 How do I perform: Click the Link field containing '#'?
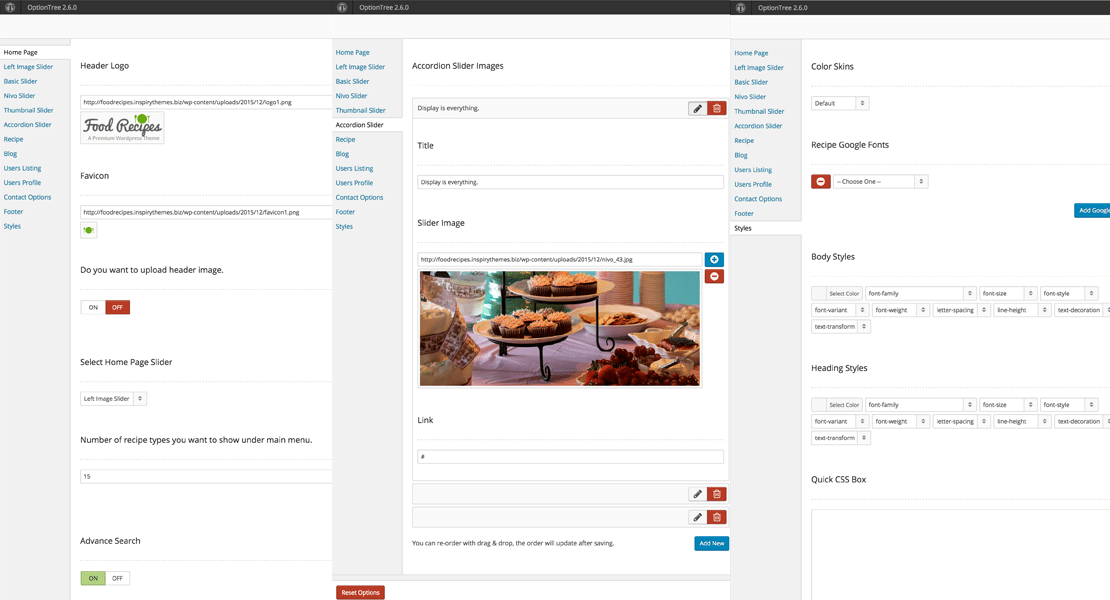tap(571, 456)
